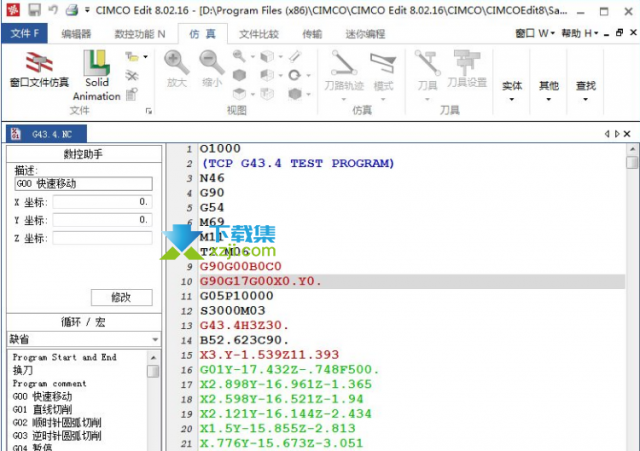
Task: Click the half-section cube icon
Action: 267,75
